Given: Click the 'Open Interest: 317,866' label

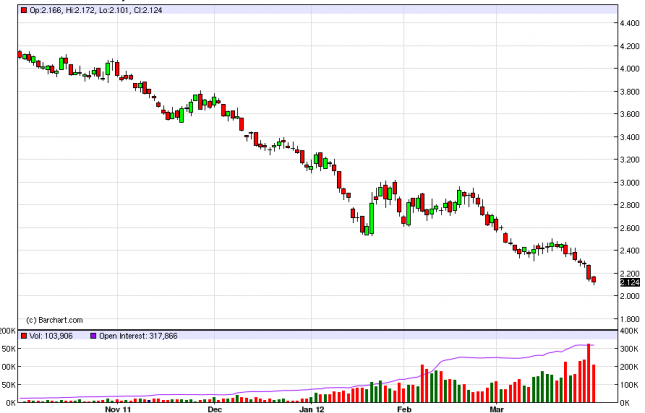Looking at the screenshot, I should click(x=138, y=336).
